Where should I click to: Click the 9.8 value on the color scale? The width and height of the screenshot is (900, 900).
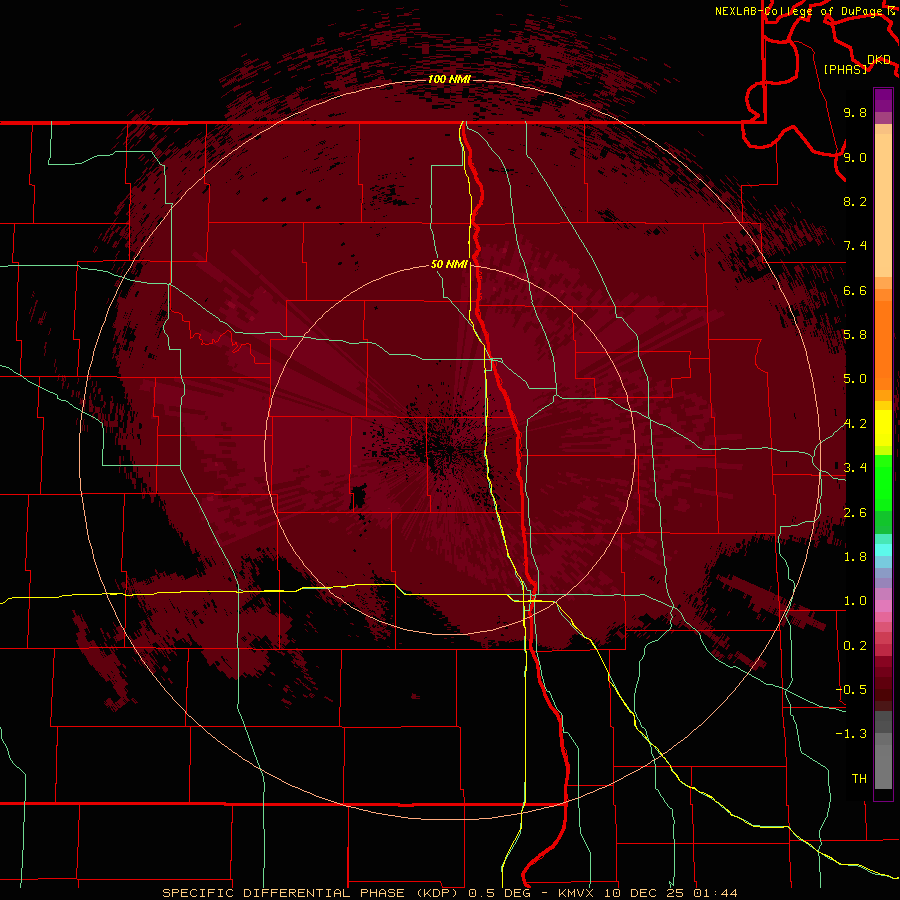(x=855, y=112)
